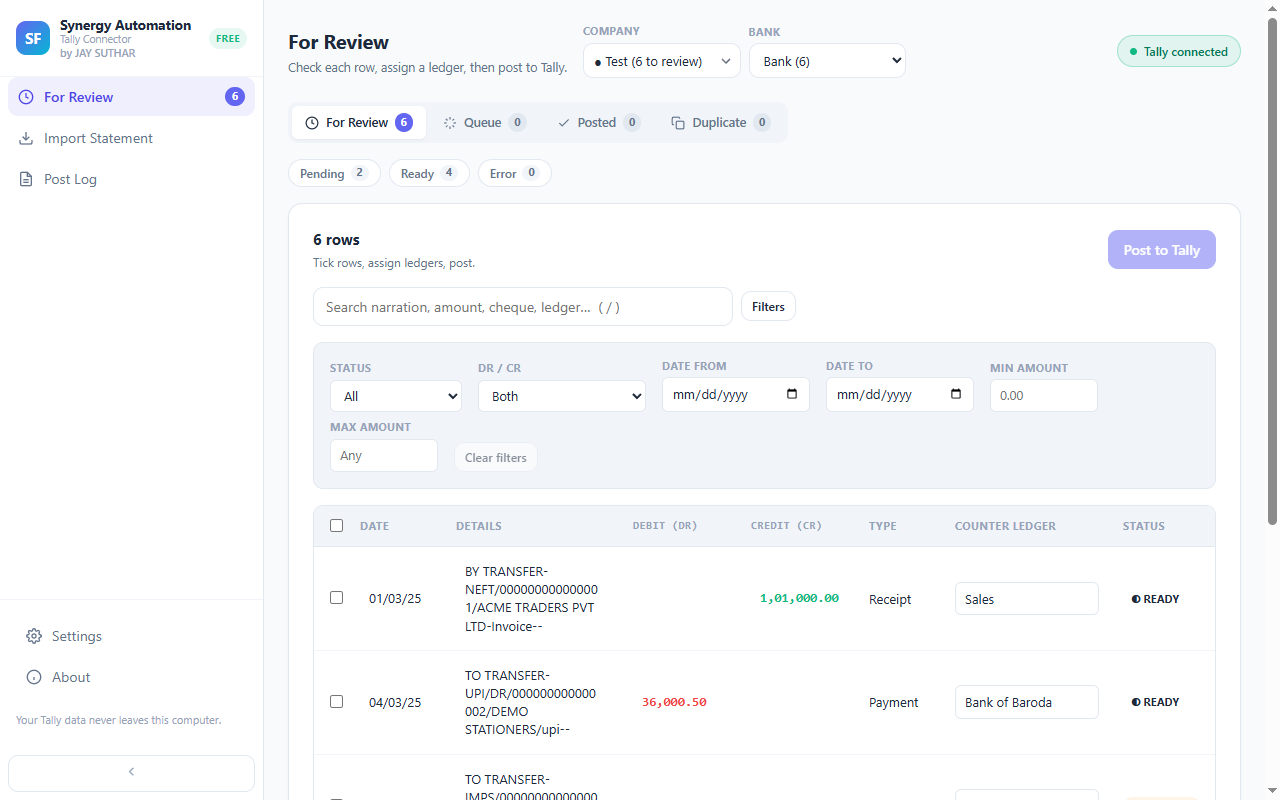
Task: Click the Date To input
Action: (x=900, y=394)
